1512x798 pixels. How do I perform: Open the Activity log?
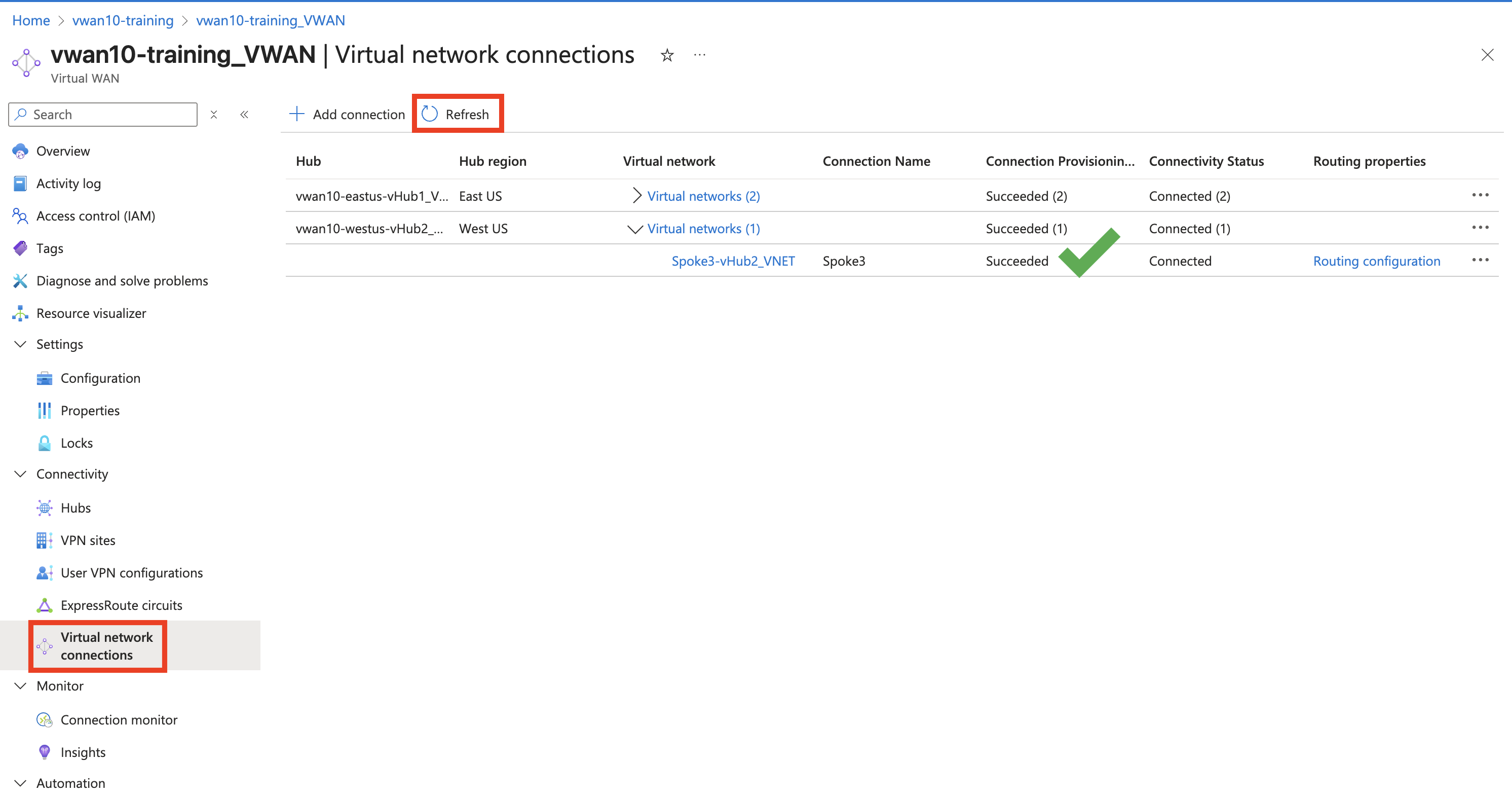(68, 183)
